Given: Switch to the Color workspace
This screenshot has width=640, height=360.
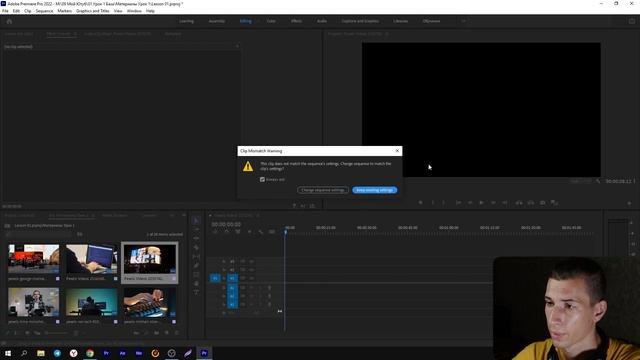Looking at the screenshot, I should click(271, 21).
